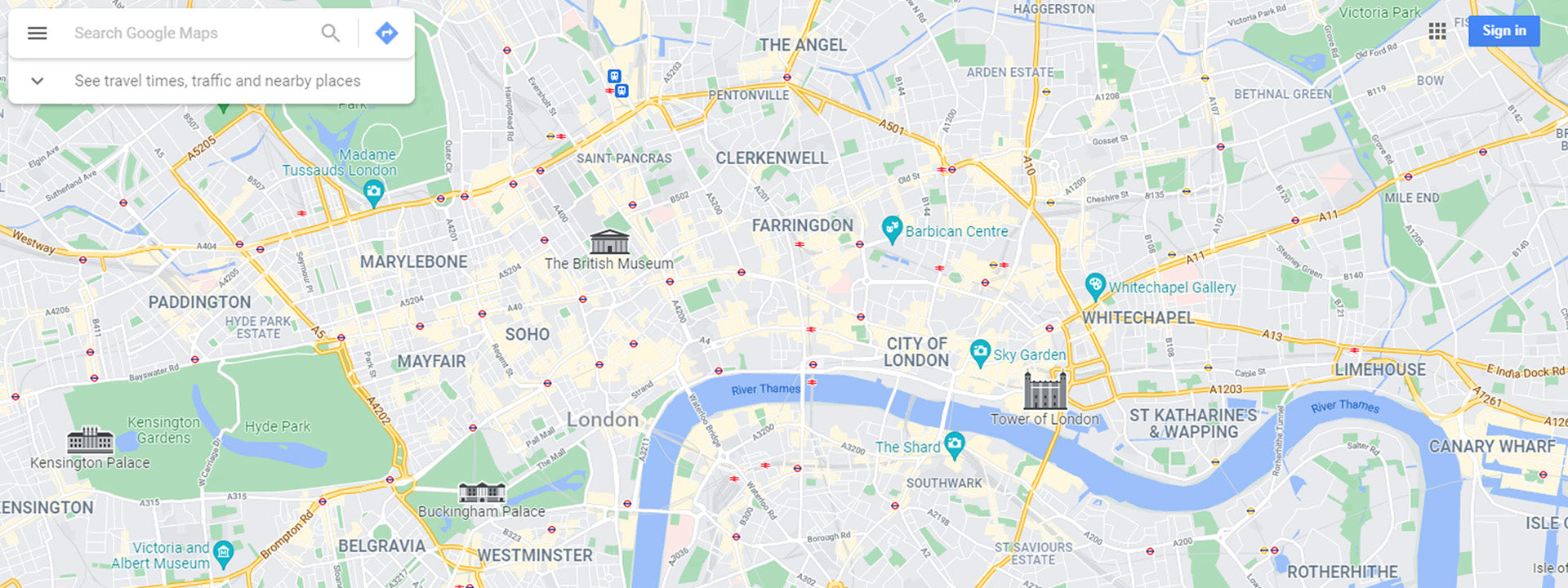Open the Sky Garden camera pin
The image size is (1568, 588).
[980, 353]
